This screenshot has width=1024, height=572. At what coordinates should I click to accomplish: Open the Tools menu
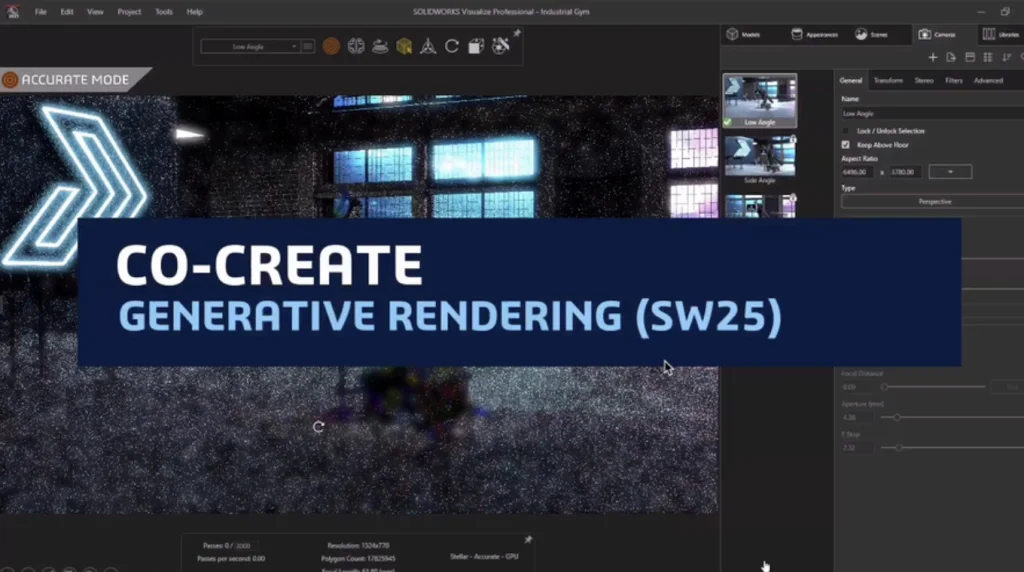164,12
